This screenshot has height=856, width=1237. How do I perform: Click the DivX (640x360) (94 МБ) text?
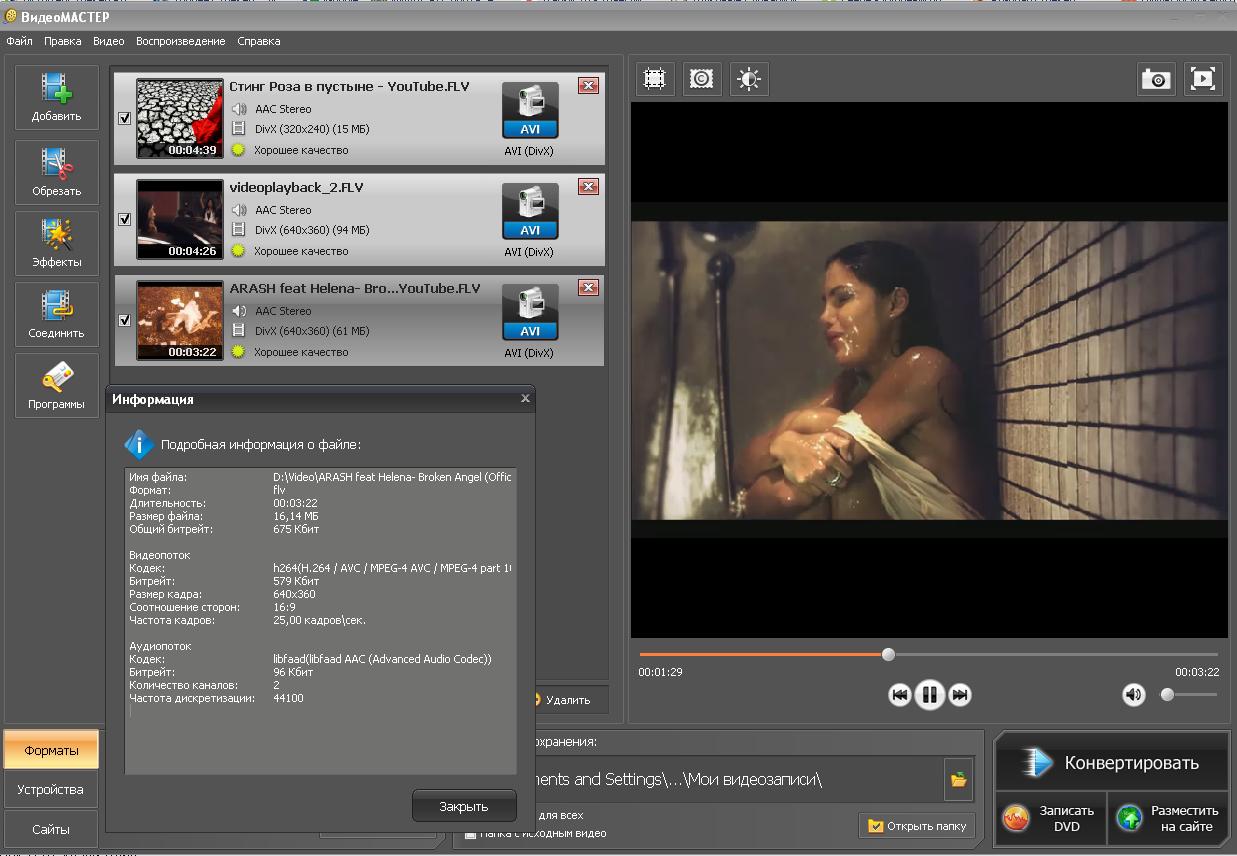click(x=312, y=230)
